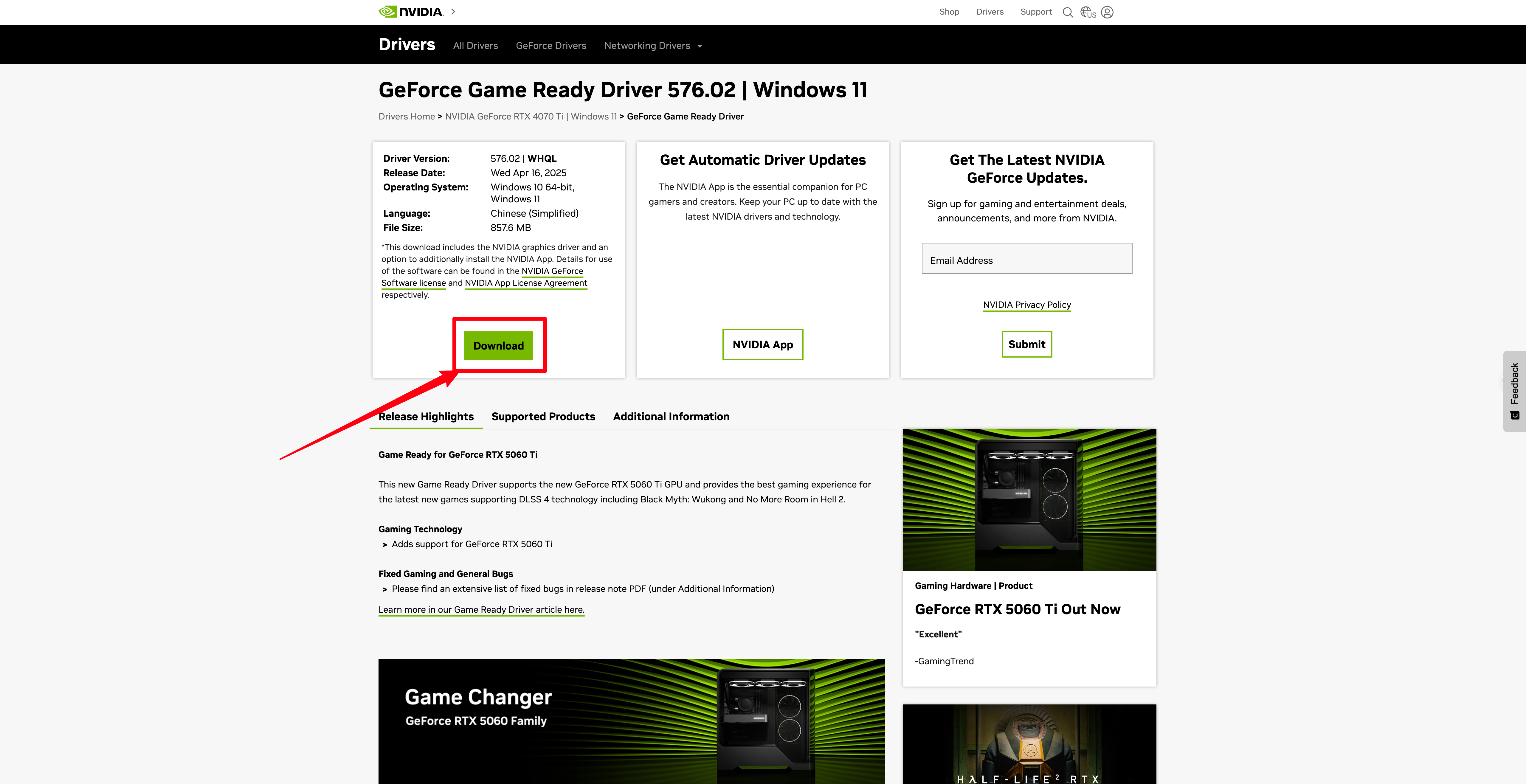Open the NVIDIA App License Agreement link
The width and height of the screenshot is (1526, 784).
526,283
